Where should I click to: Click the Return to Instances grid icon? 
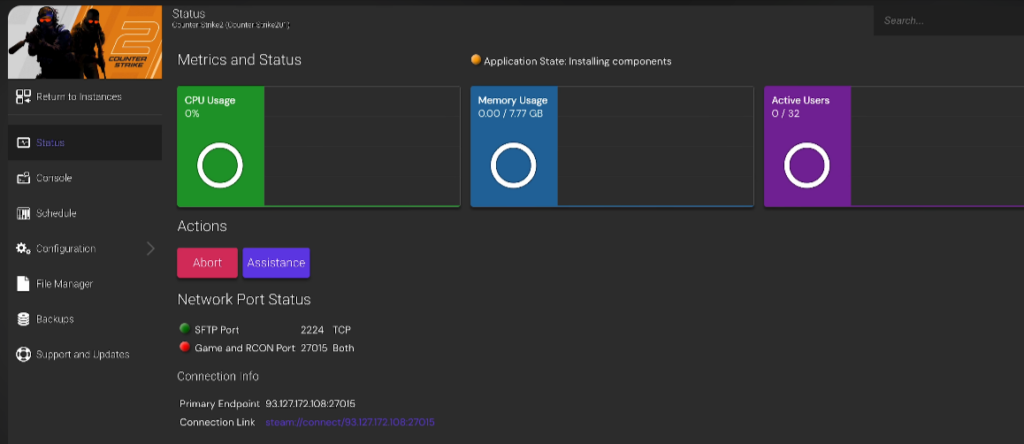point(23,97)
